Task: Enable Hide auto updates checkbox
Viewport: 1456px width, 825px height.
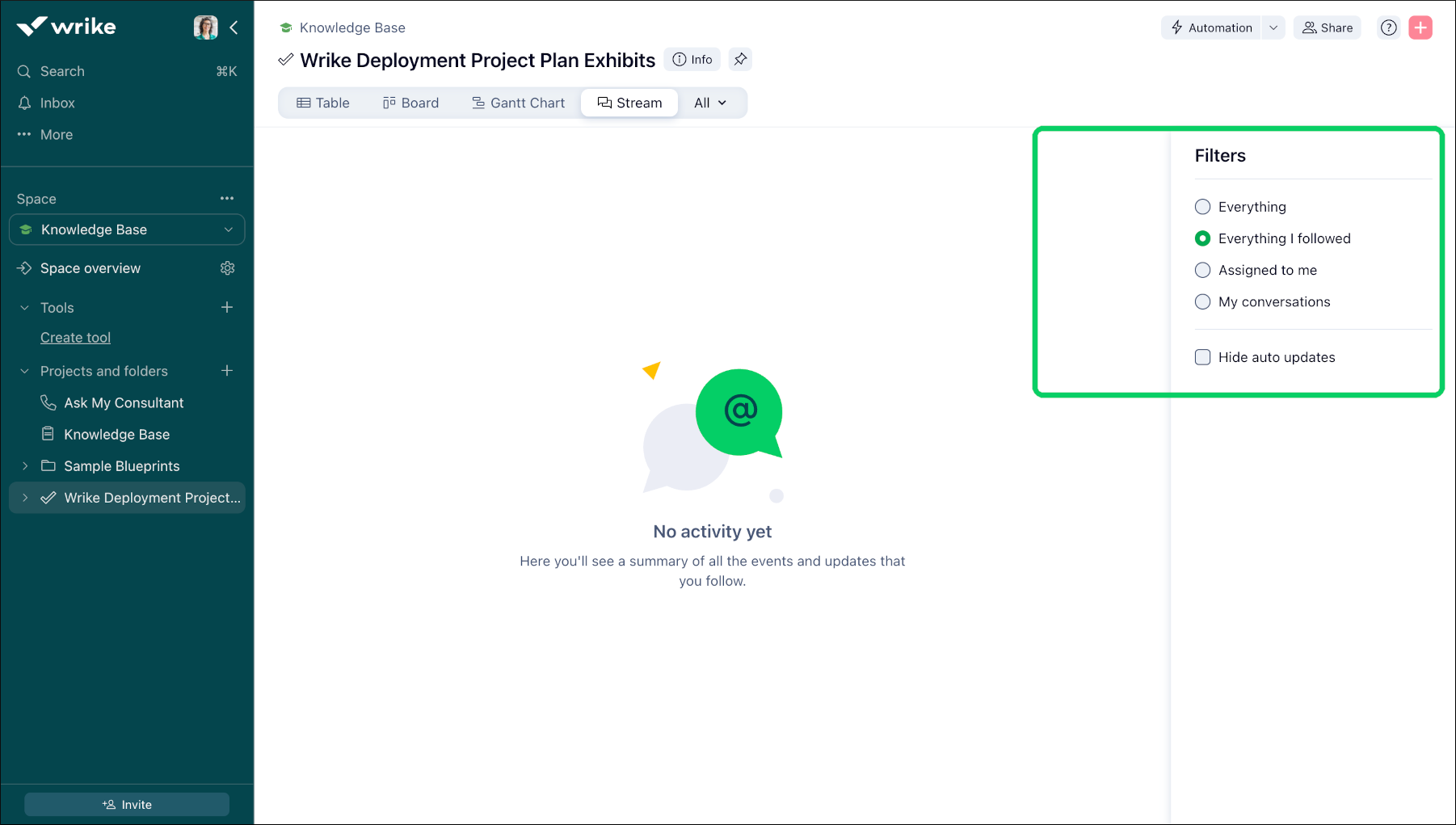Action: coord(1202,357)
